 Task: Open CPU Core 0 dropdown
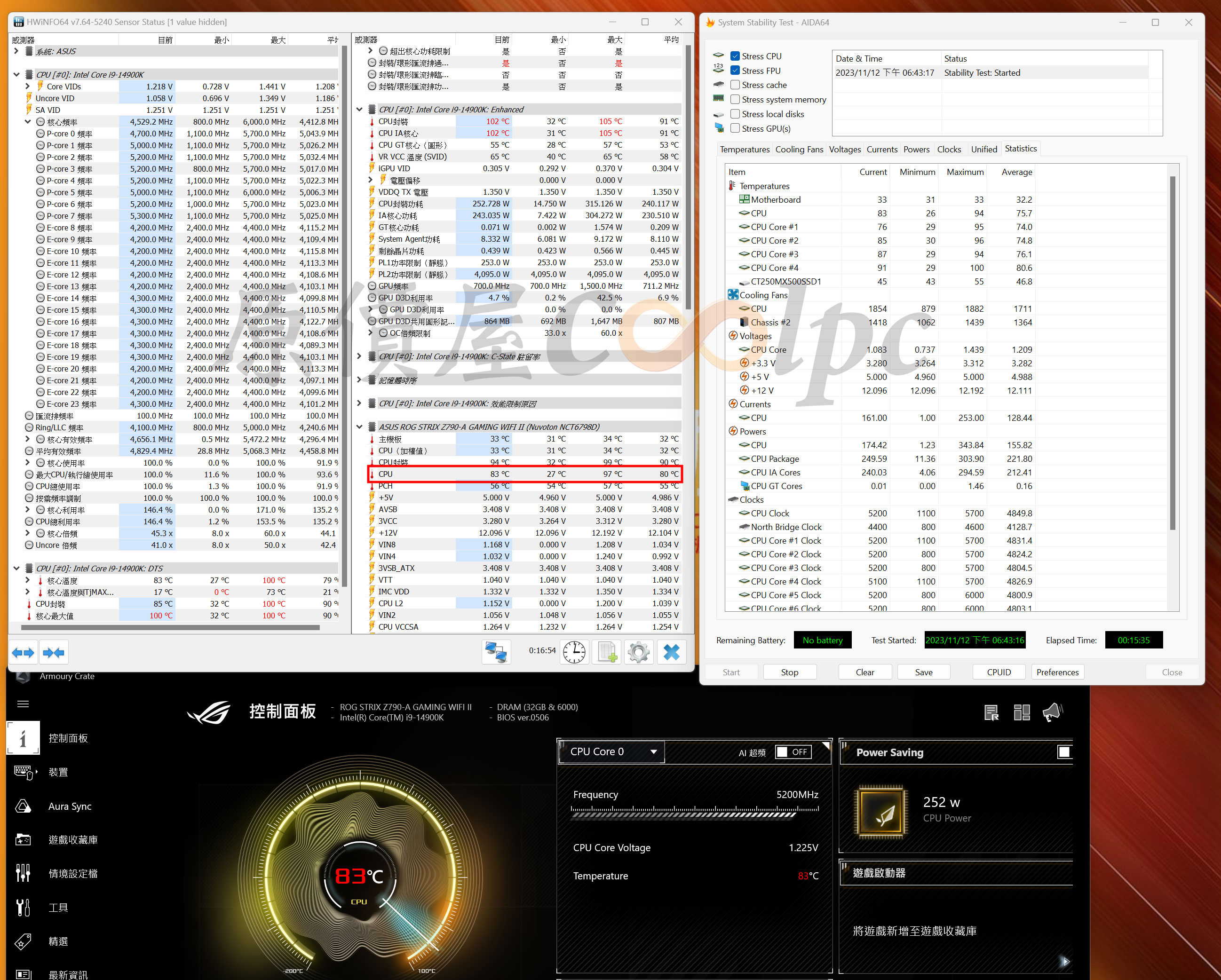tap(611, 752)
